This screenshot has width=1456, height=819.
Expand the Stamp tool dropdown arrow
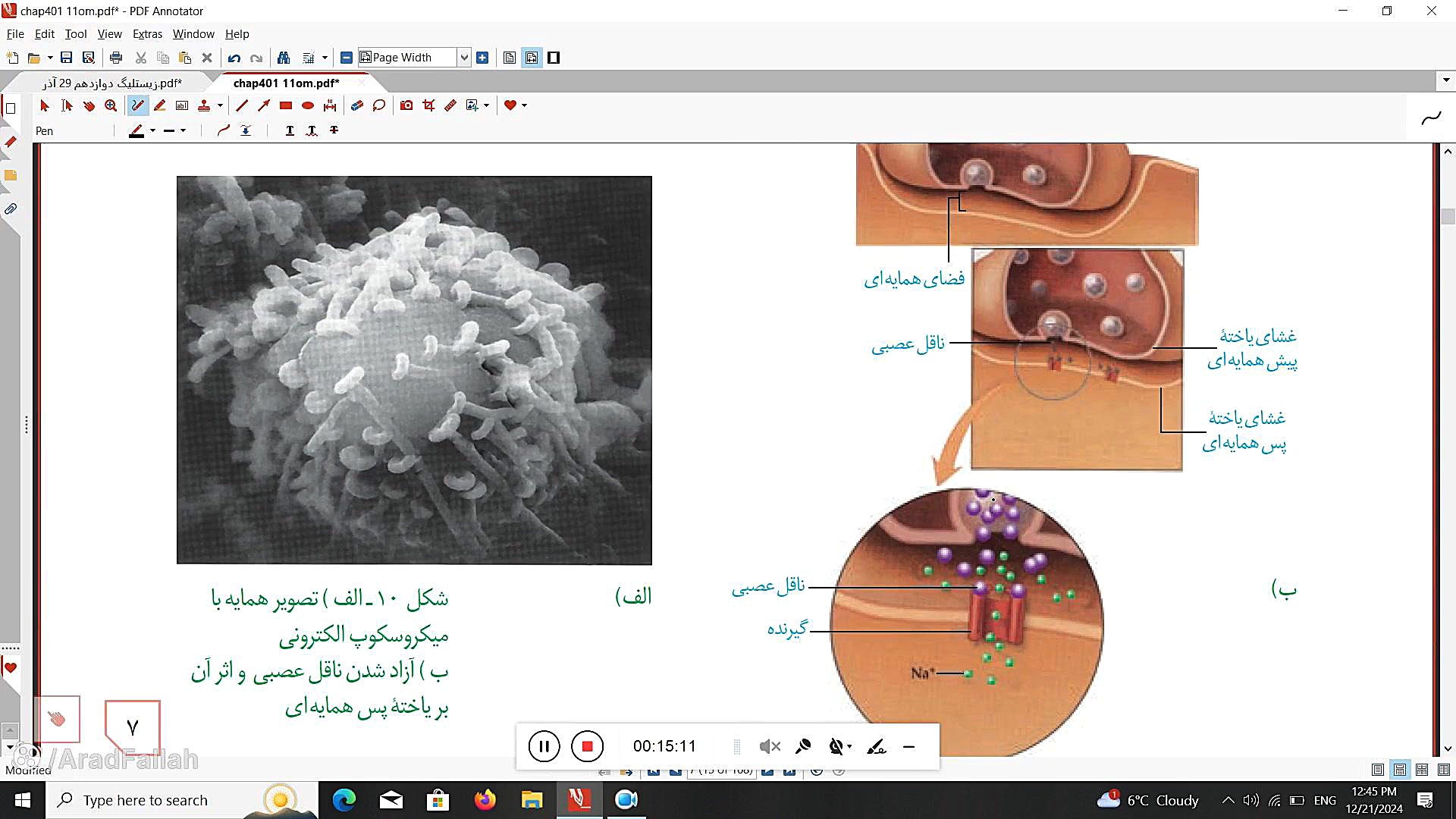(x=221, y=105)
